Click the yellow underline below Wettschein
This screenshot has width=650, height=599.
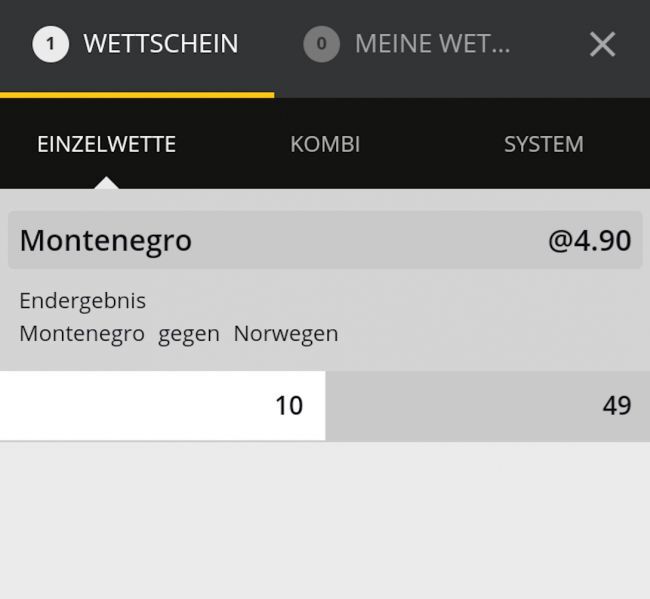click(137, 95)
